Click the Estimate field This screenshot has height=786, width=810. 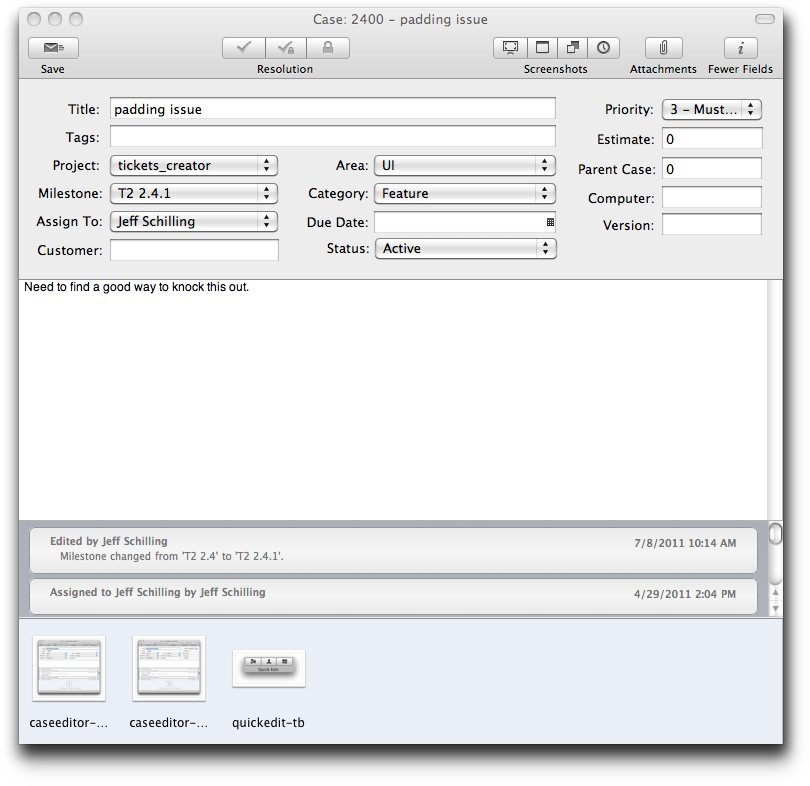(x=712, y=139)
